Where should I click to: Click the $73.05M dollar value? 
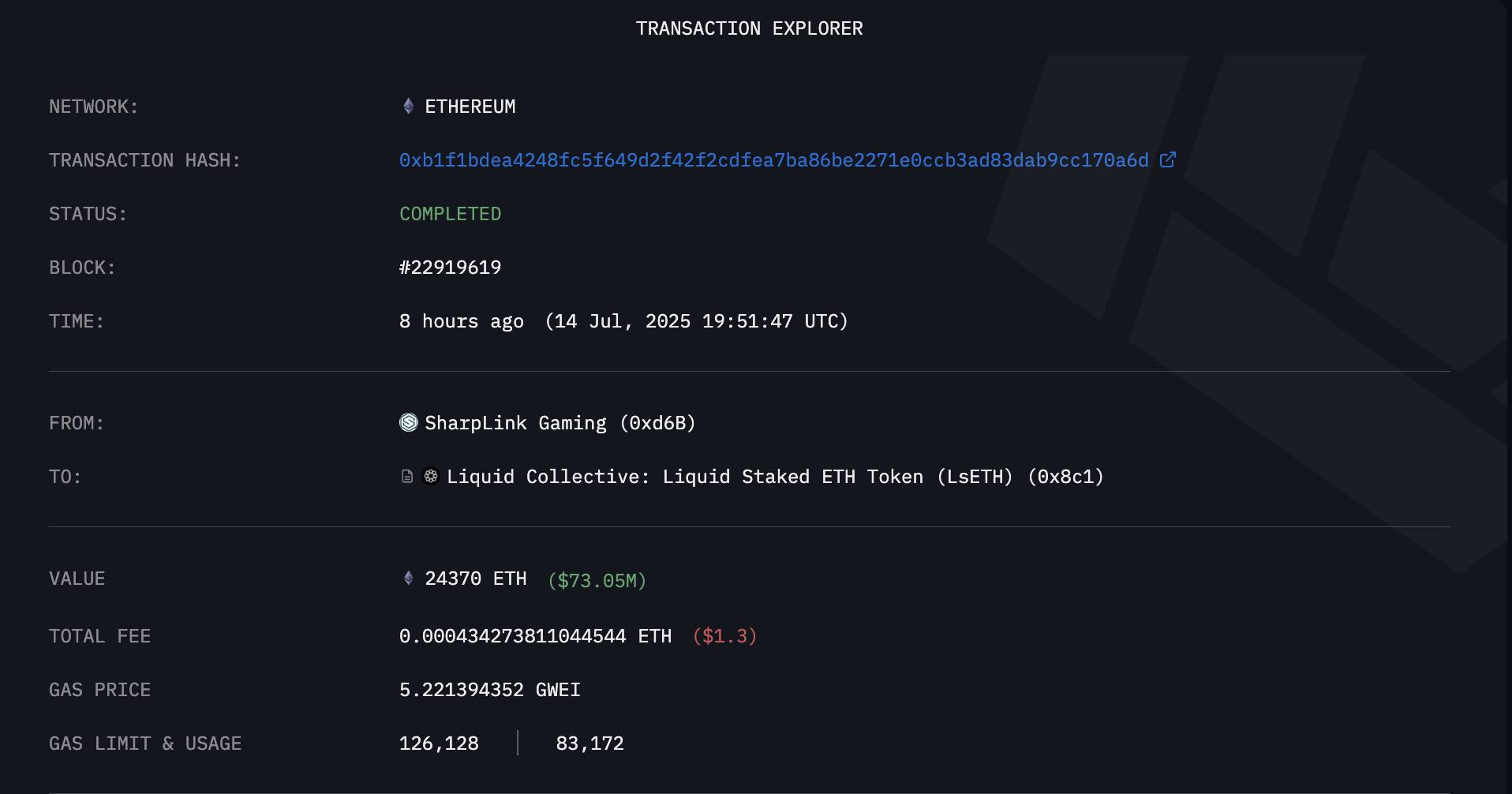597,581
